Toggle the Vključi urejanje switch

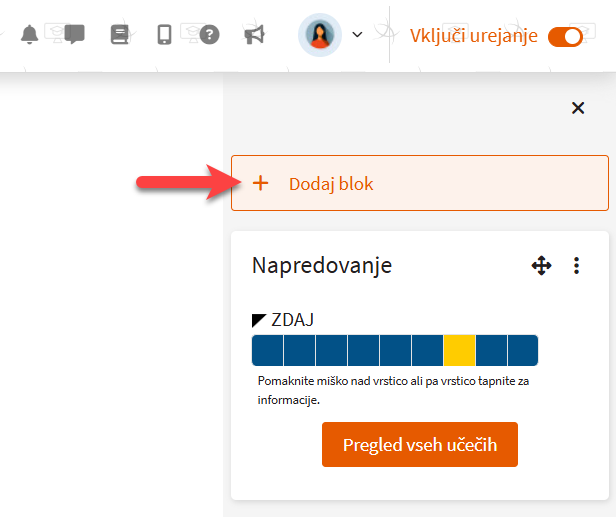pos(566,36)
